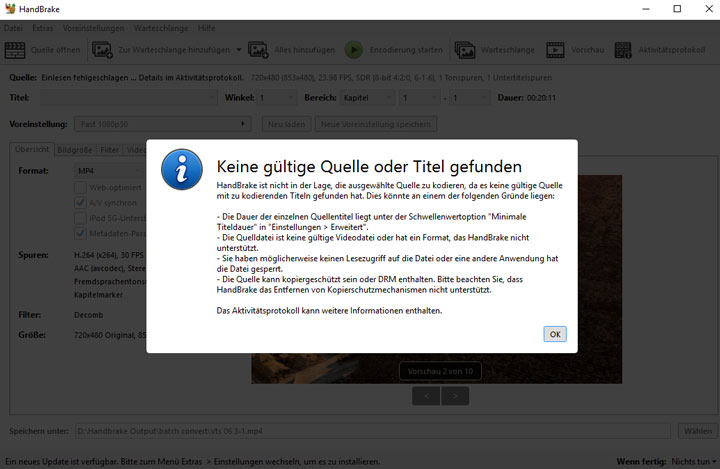The height and width of the screenshot is (469, 720).
Task: Switch to the Filter tab
Action: [109, 150]
